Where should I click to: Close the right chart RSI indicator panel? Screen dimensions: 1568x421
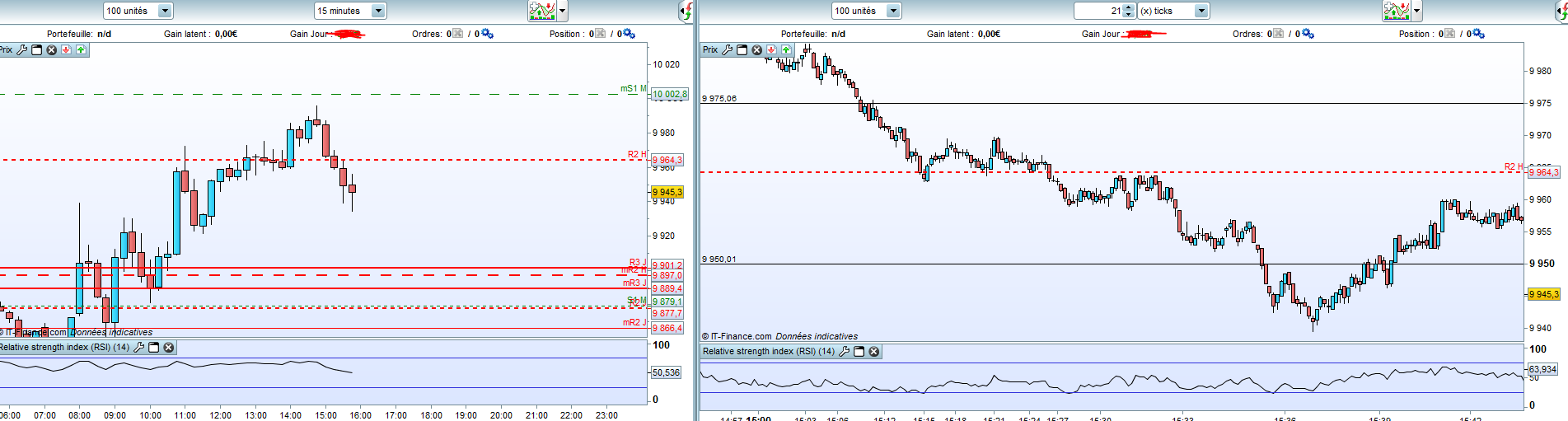874,352
